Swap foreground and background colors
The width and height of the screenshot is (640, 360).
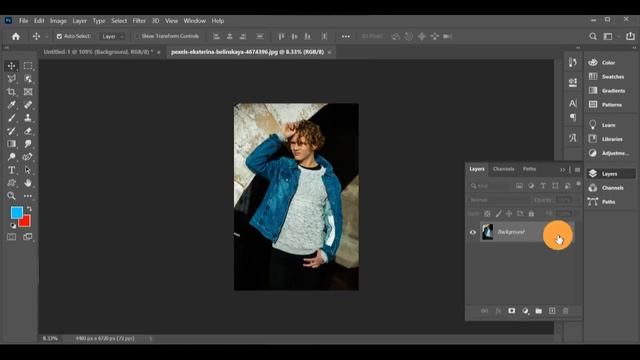(29, 209)
